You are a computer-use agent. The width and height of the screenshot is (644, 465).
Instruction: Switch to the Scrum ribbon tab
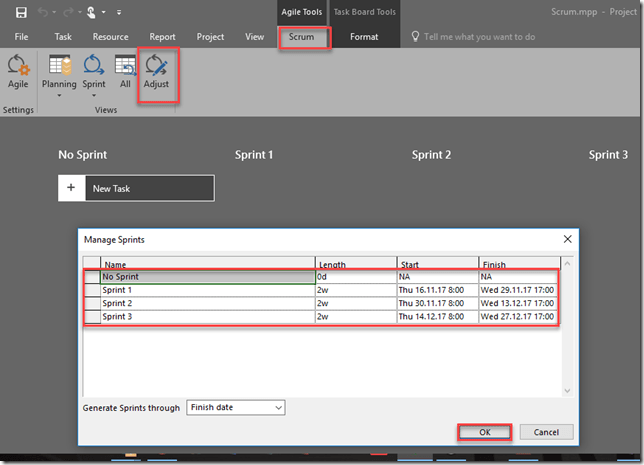tap(301, 37)
